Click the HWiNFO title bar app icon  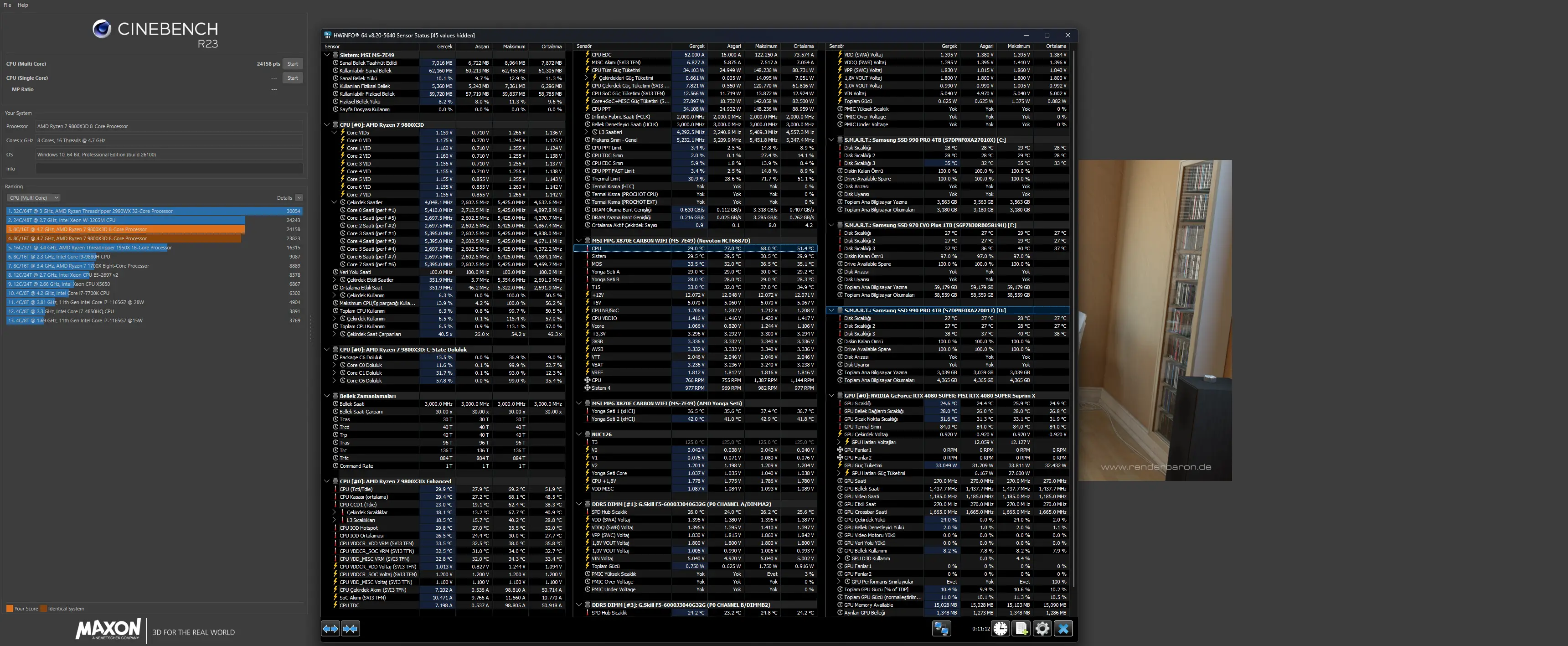pos(327,35)
